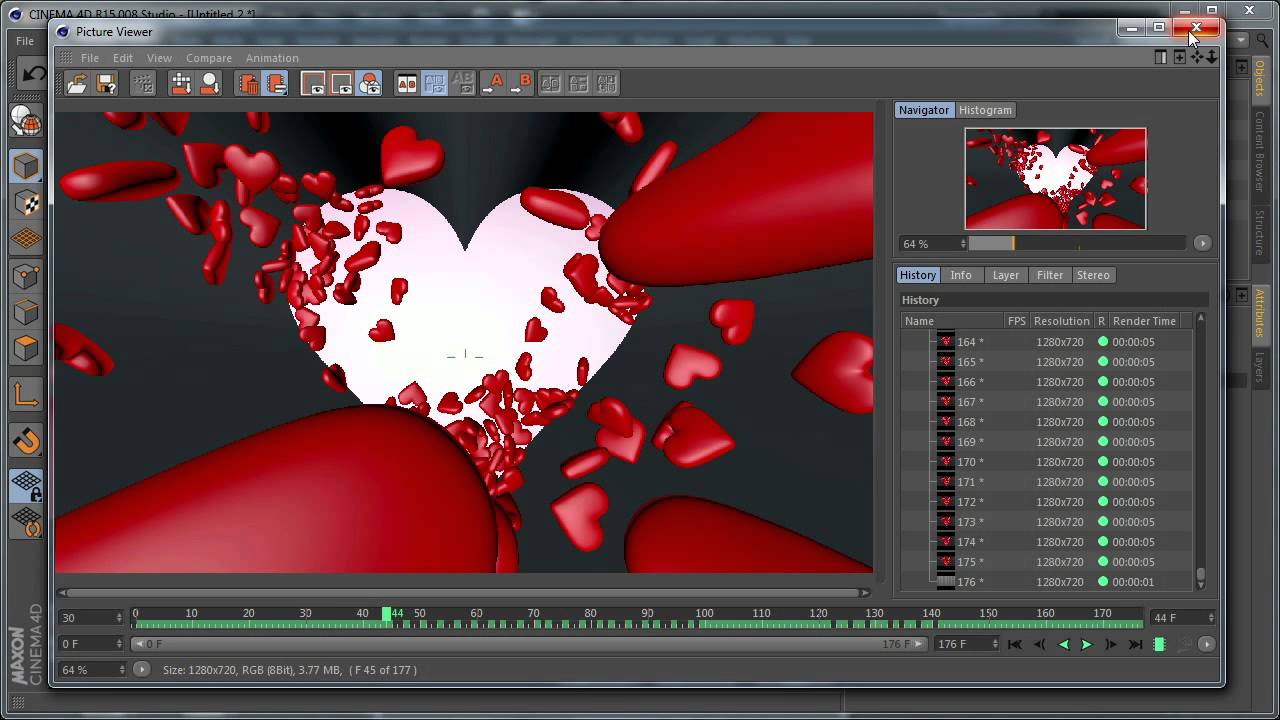The image size is (1280, 720).
Task: Click the Set as B icon
Action: [x=521, y=84]
